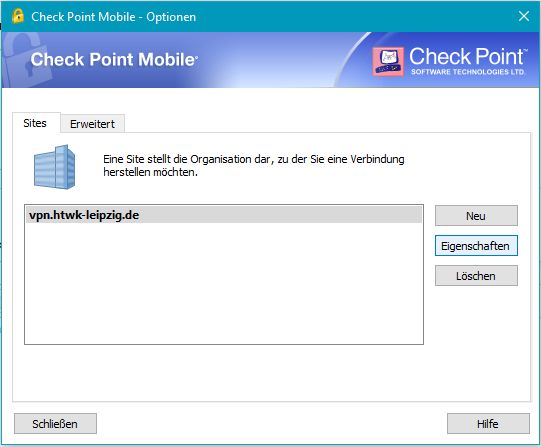Screen dimensions: 541x447
Task: Open the Erweitert tab
Action: pos(92,124)
